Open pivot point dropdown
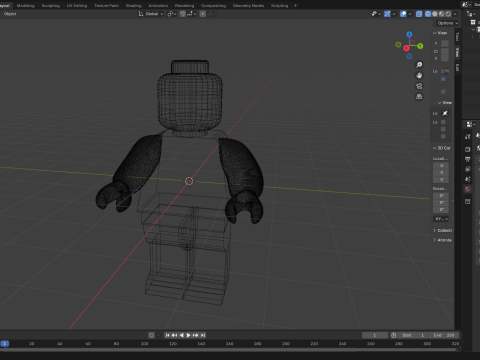Viewport: 480px width, 360px height. point(172,14)
